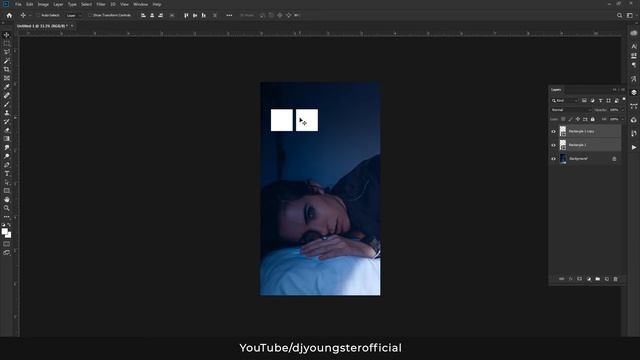Viewport: 640px width, 360px height.
Task: Select the Pen tool
Action: [7, 165]
